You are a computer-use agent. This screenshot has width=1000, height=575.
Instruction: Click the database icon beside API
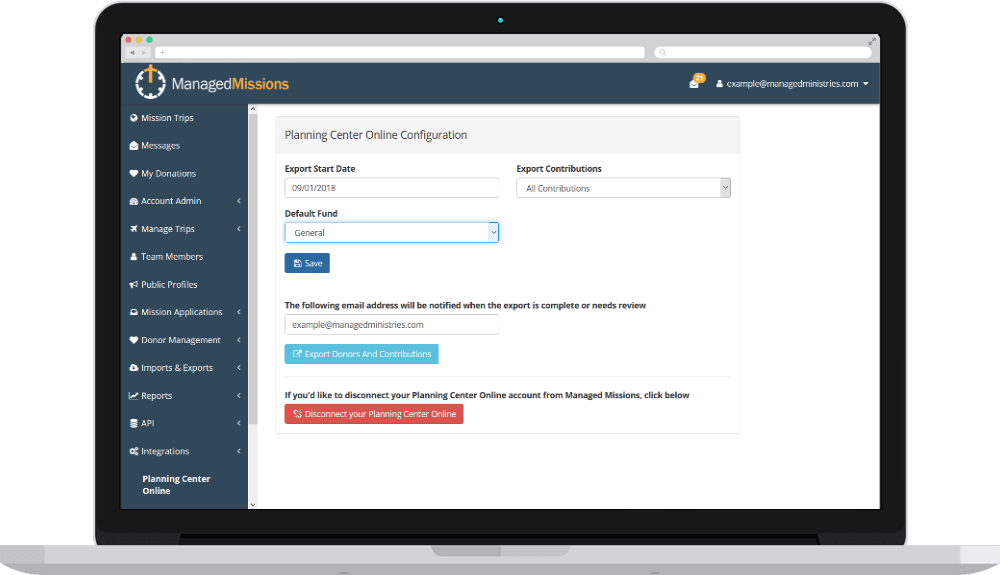pos(133,423)
